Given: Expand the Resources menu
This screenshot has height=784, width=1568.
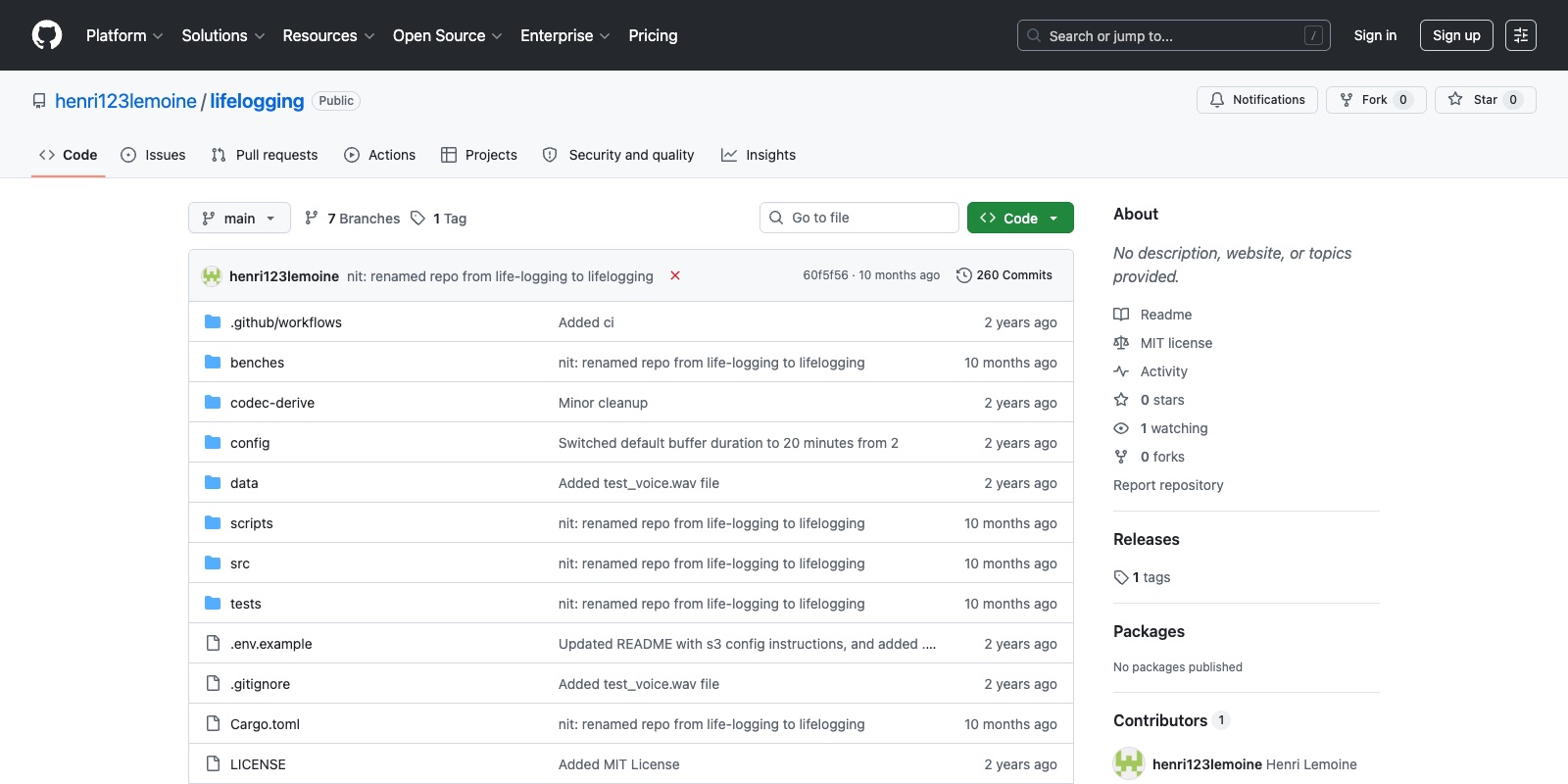Looking at the screenshot, I should (x=328, y=35).
